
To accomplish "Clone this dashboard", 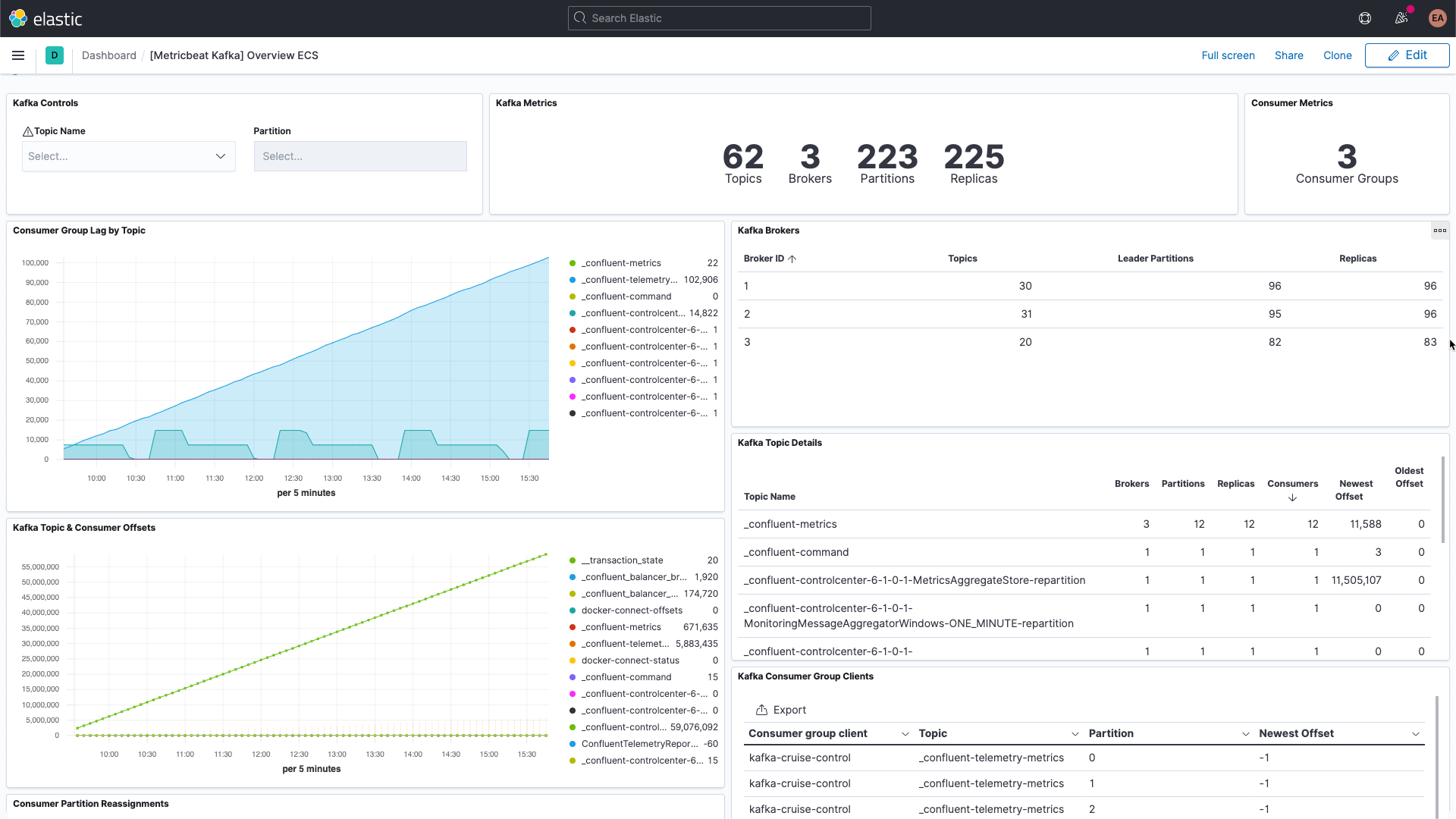I will tap(1336, 55).
